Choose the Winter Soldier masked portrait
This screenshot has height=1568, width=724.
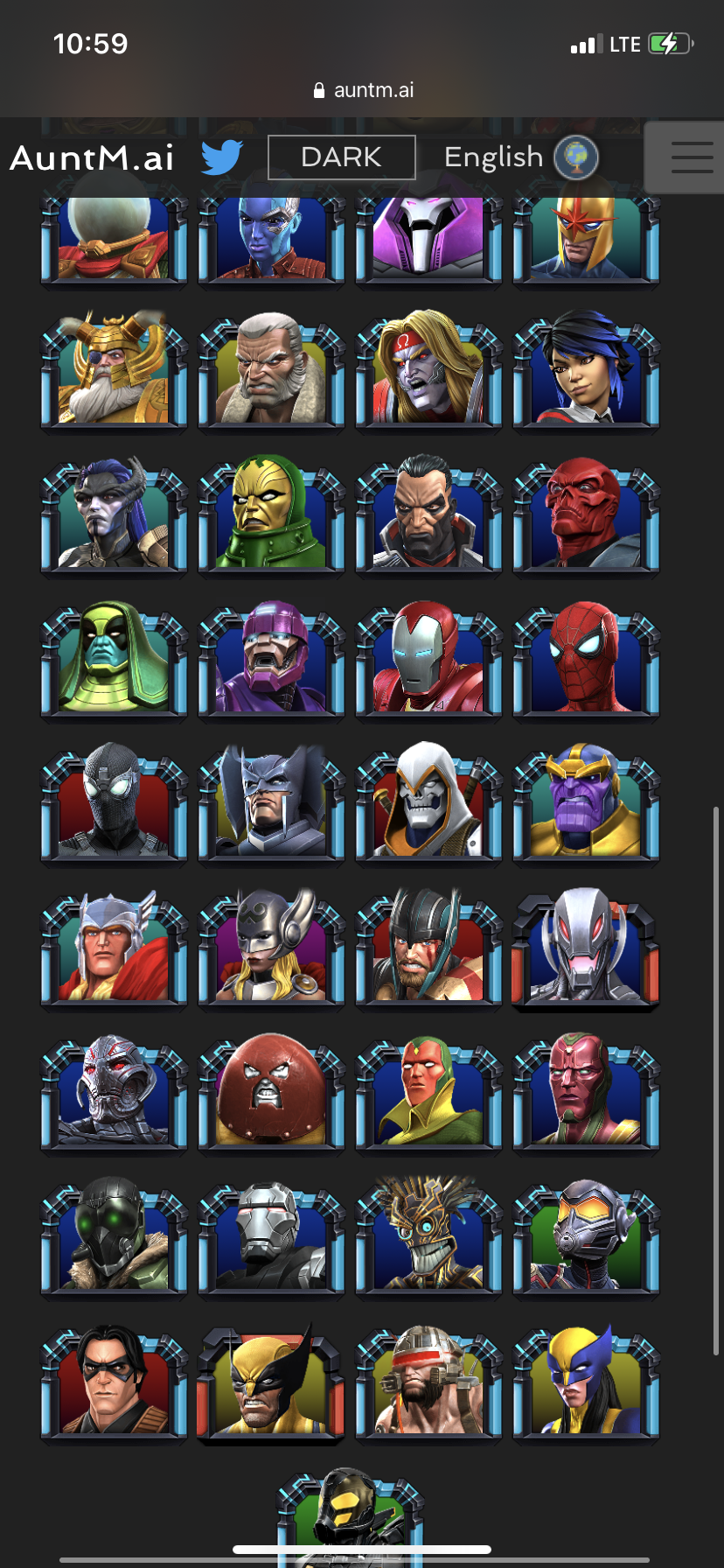114,1382
